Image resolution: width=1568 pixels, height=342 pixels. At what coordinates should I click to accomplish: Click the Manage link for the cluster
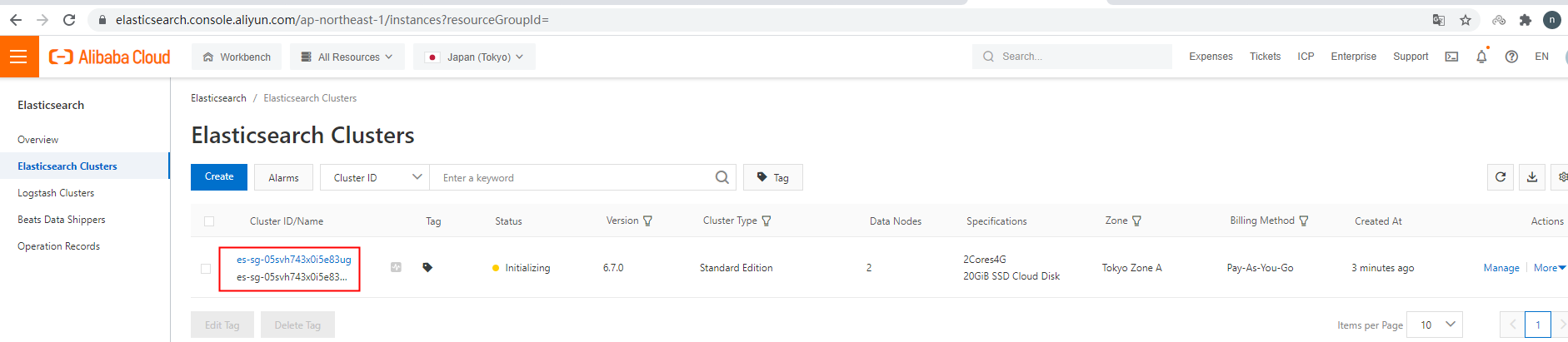[1501, 267]
